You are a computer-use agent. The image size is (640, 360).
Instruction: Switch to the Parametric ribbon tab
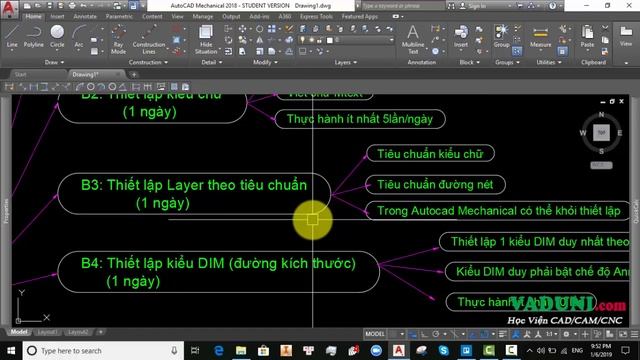click(119, 16)
